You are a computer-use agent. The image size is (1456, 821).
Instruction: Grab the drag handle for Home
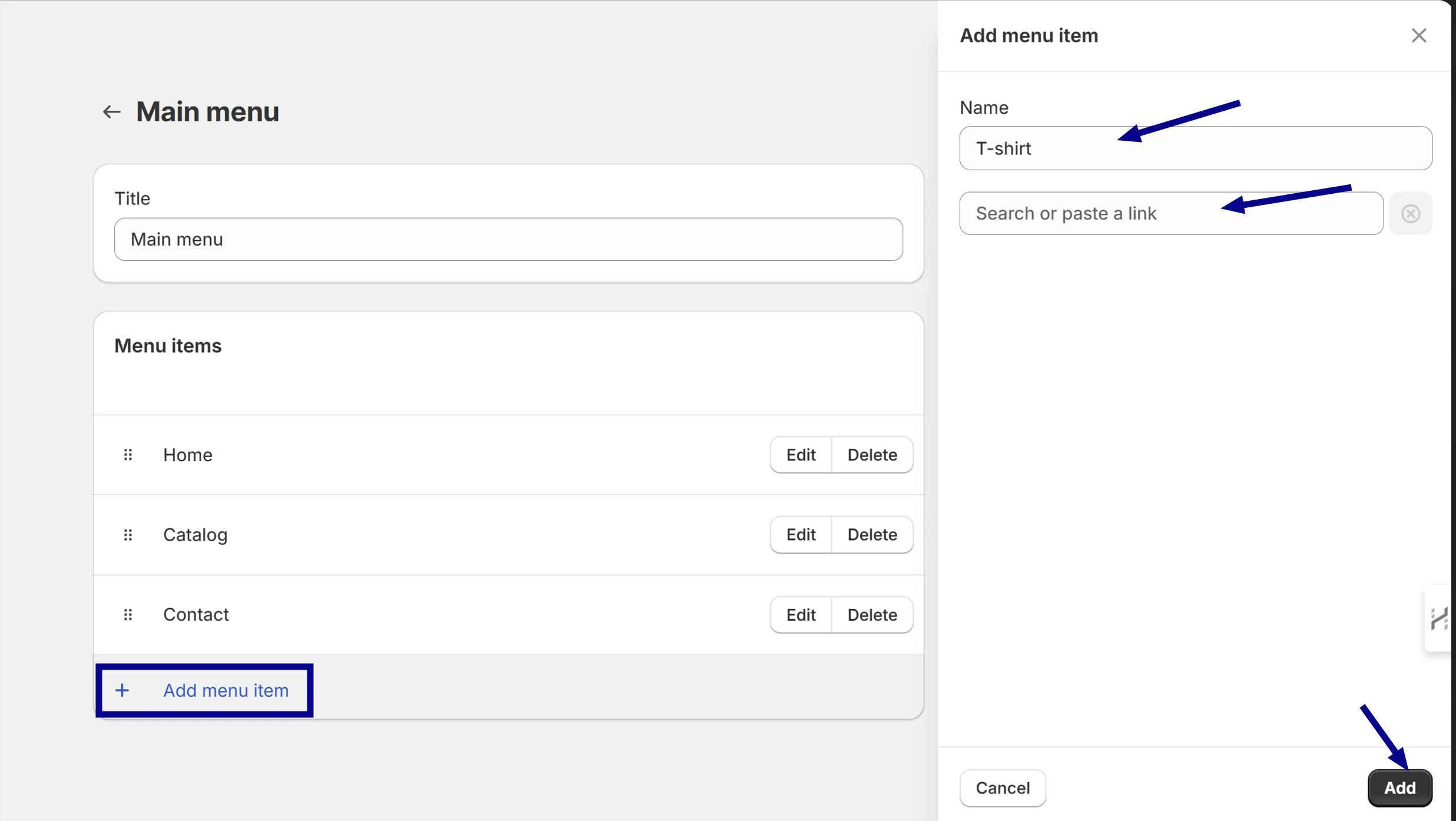point(128,455)
